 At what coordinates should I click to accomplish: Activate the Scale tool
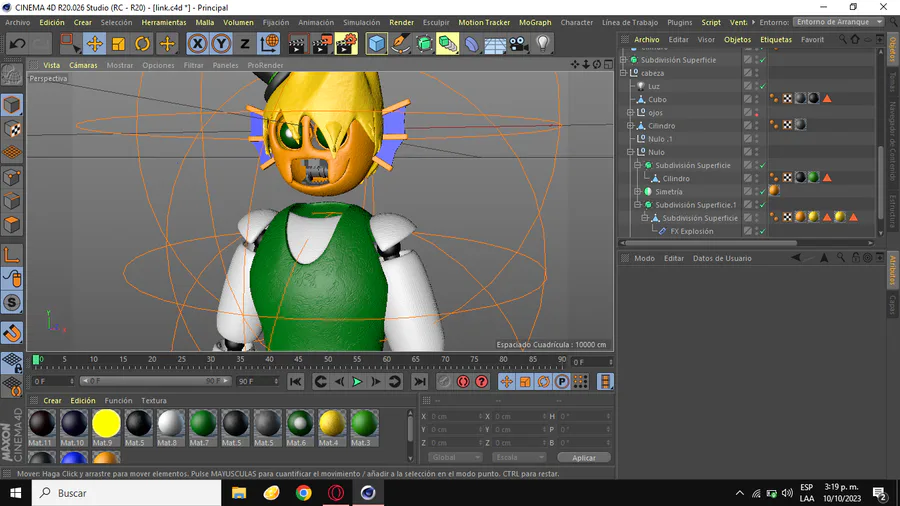(118, 44)
